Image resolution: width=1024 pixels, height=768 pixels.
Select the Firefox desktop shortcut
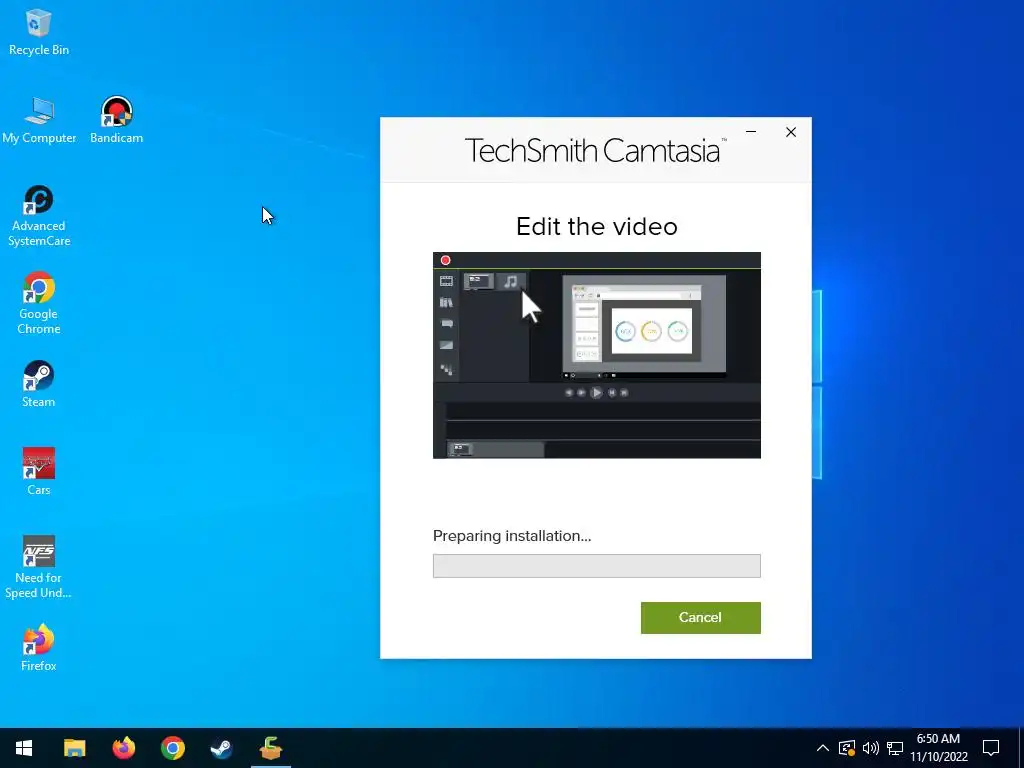click(x=39, y=648)
